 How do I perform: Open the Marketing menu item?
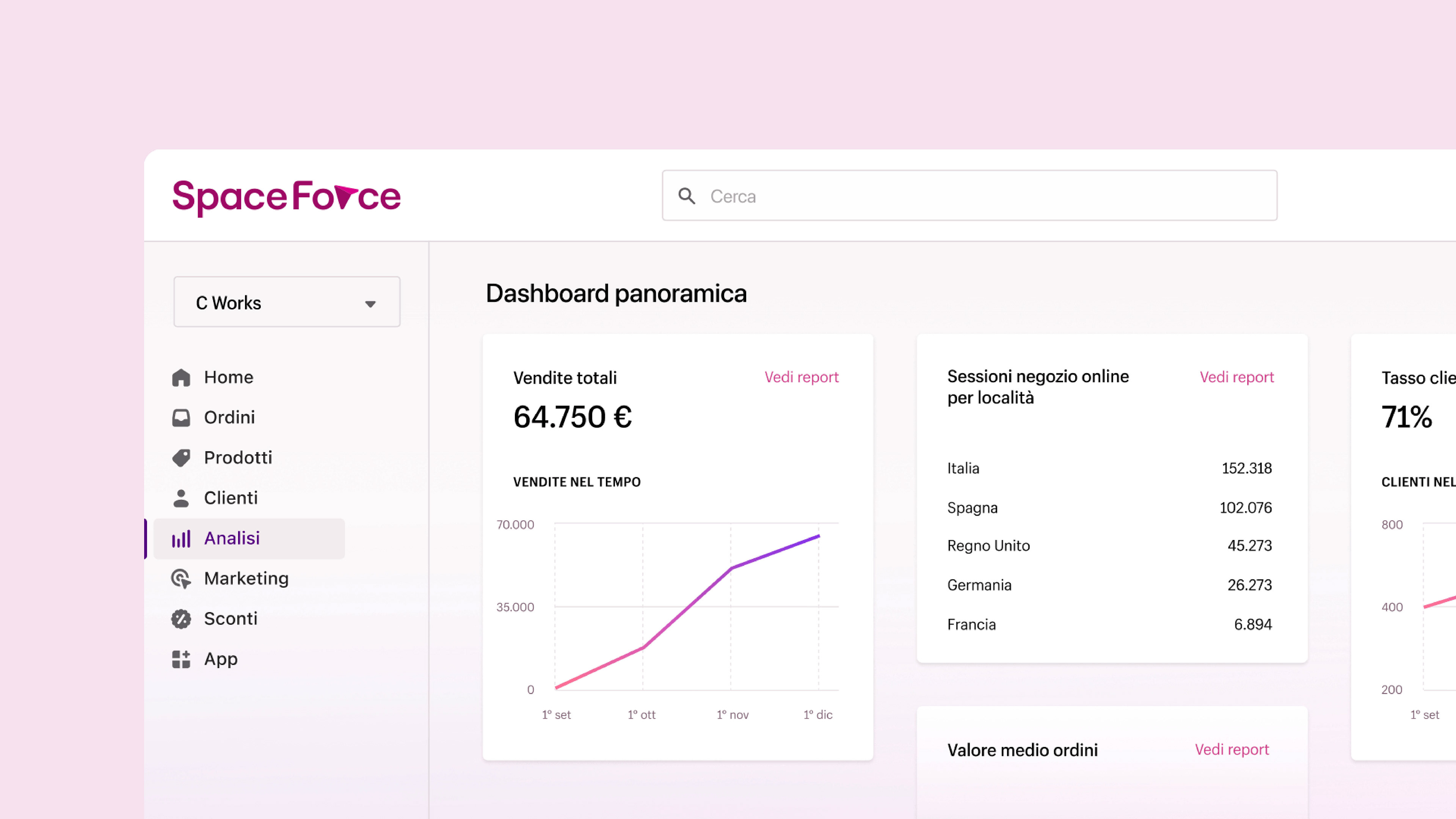[246, 579]
